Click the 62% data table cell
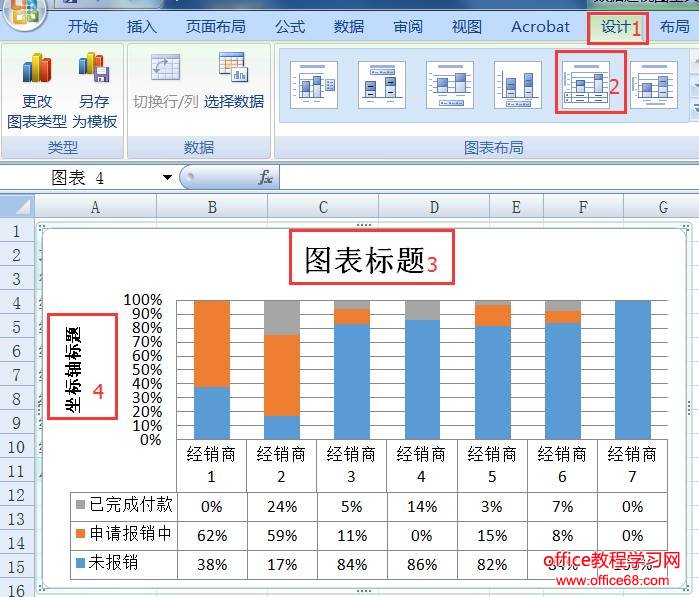This screenshot has width=699, height=597. 212,535
